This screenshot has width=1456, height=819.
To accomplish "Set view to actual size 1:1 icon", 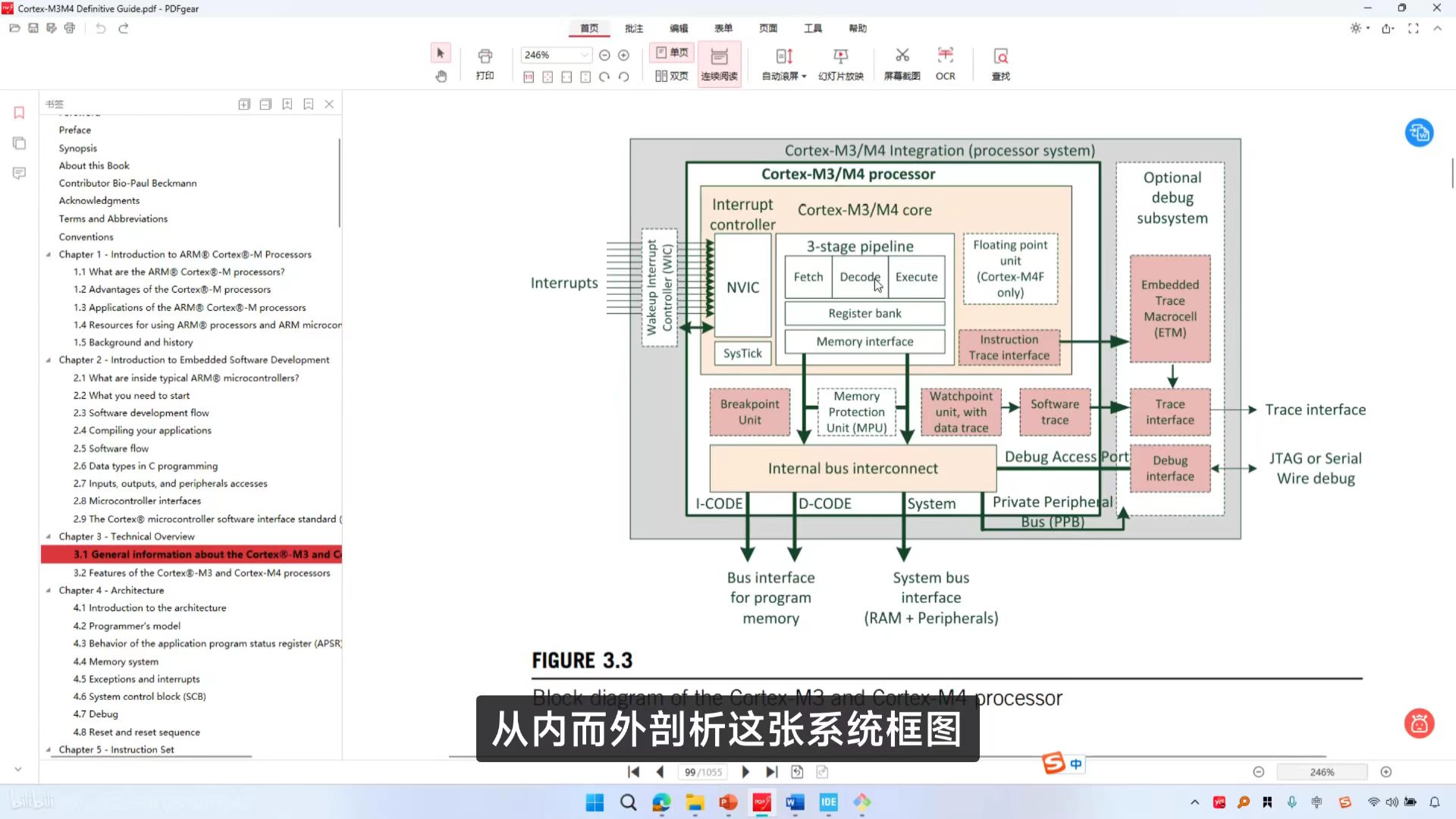I will [529, 77].
